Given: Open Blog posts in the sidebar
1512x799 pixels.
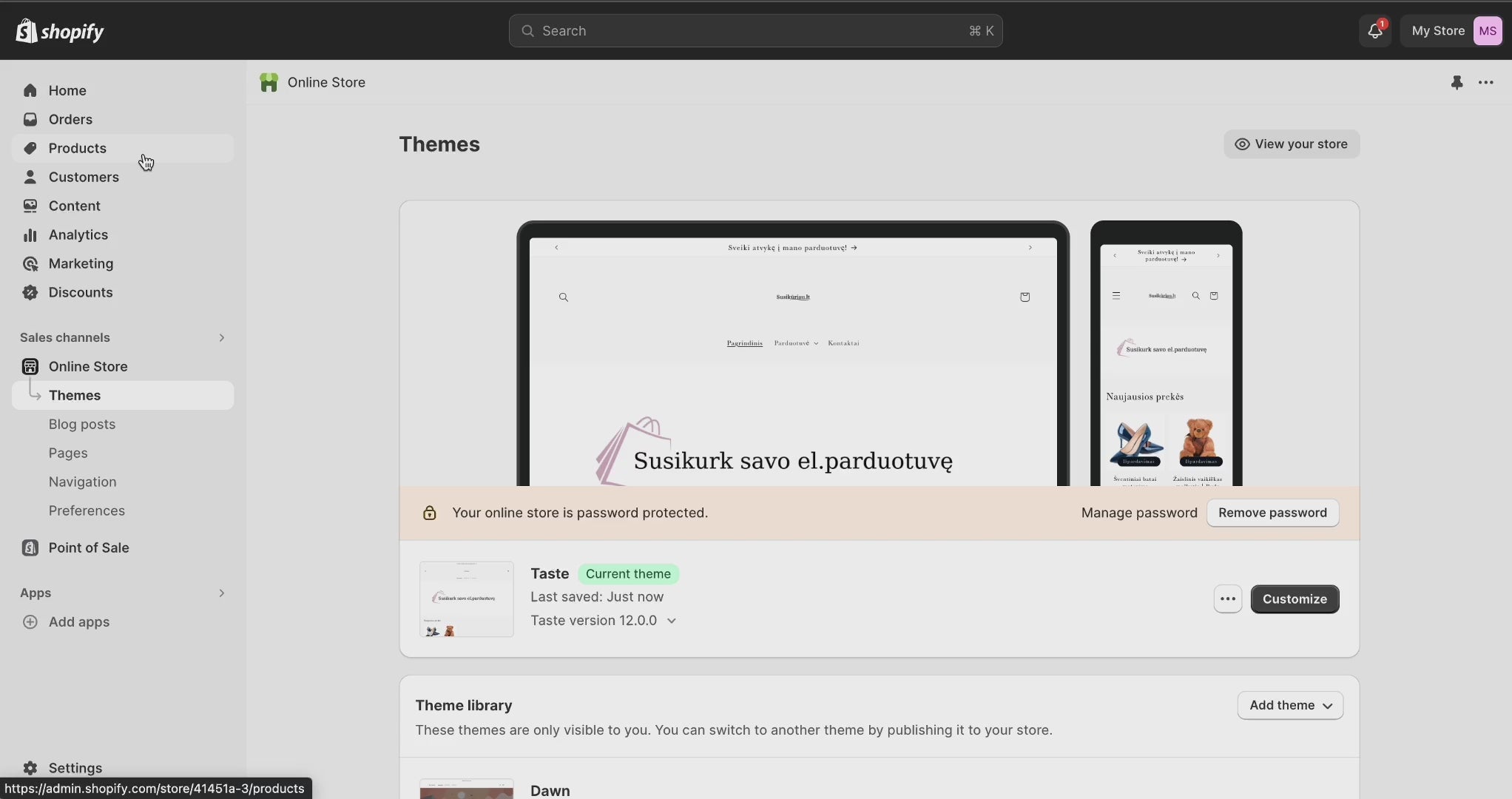Looking at the screenshot, I should pos(81,425).
